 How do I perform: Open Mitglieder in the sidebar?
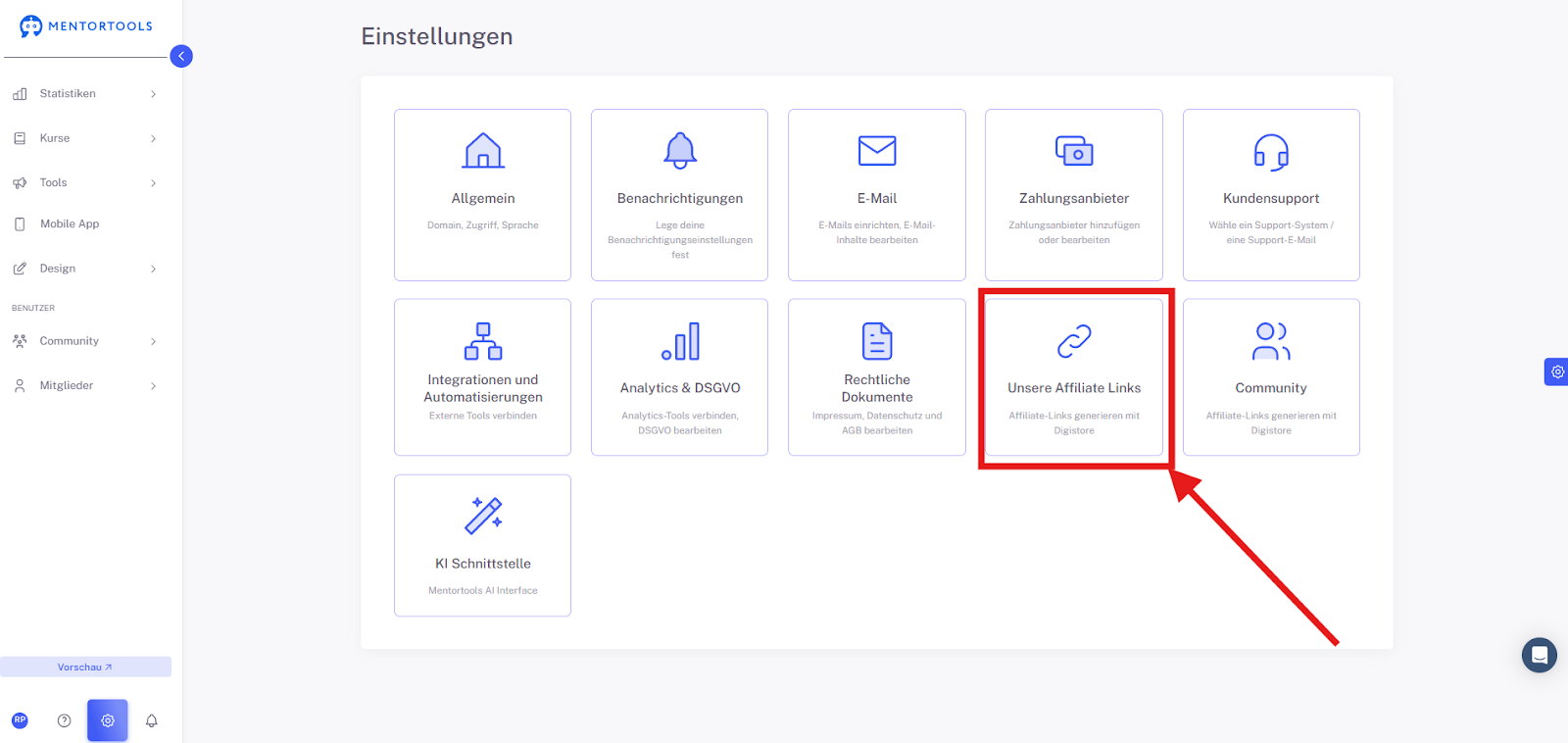67,386
